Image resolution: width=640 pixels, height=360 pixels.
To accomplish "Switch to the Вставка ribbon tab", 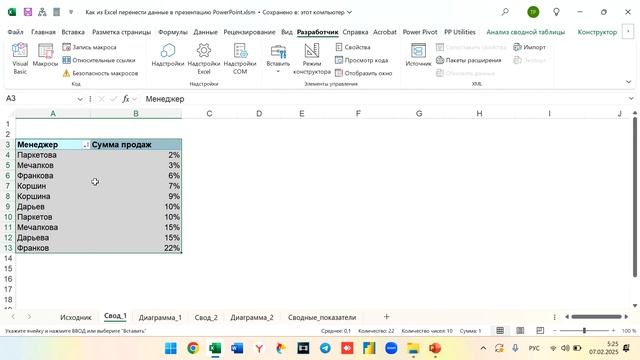I will (x=73, y=32).
